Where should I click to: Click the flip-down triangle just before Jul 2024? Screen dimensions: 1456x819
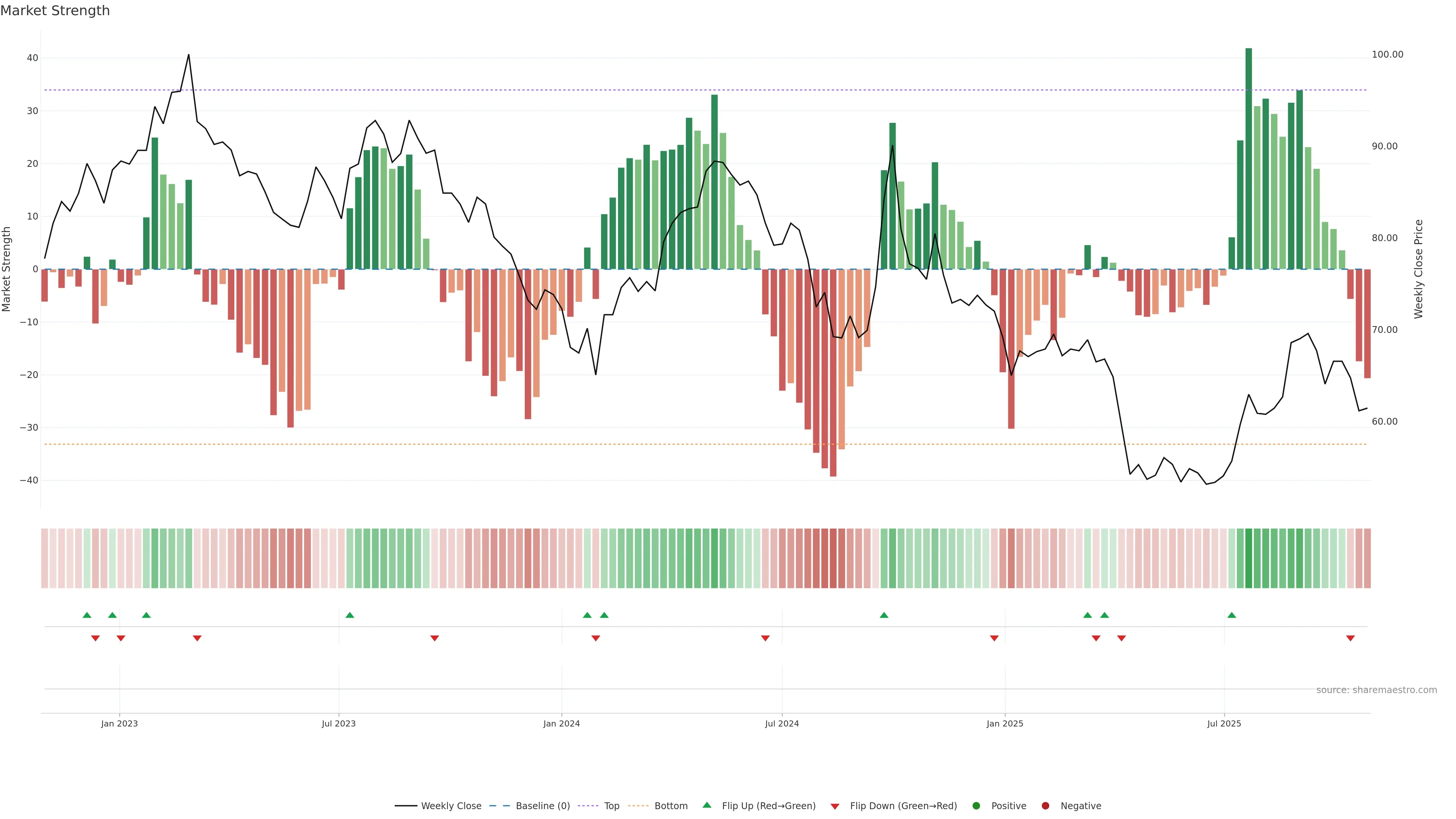765,638
